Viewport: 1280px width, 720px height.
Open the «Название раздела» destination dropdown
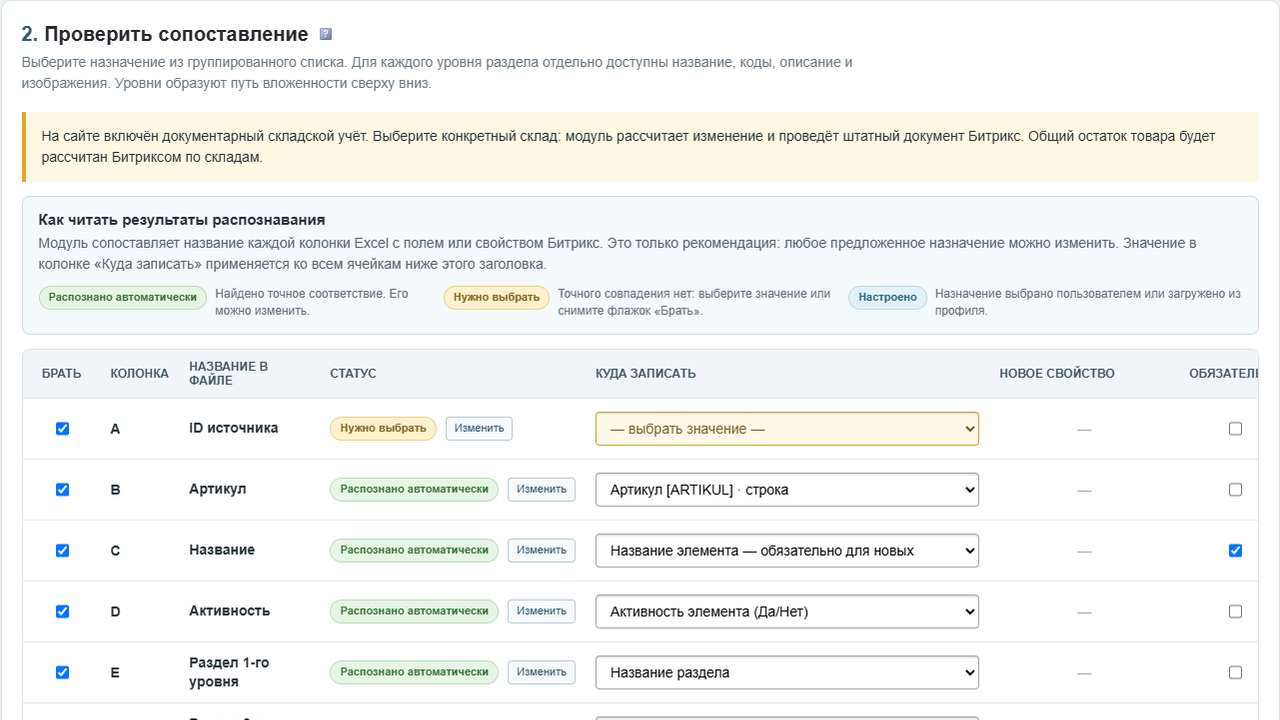787,673
